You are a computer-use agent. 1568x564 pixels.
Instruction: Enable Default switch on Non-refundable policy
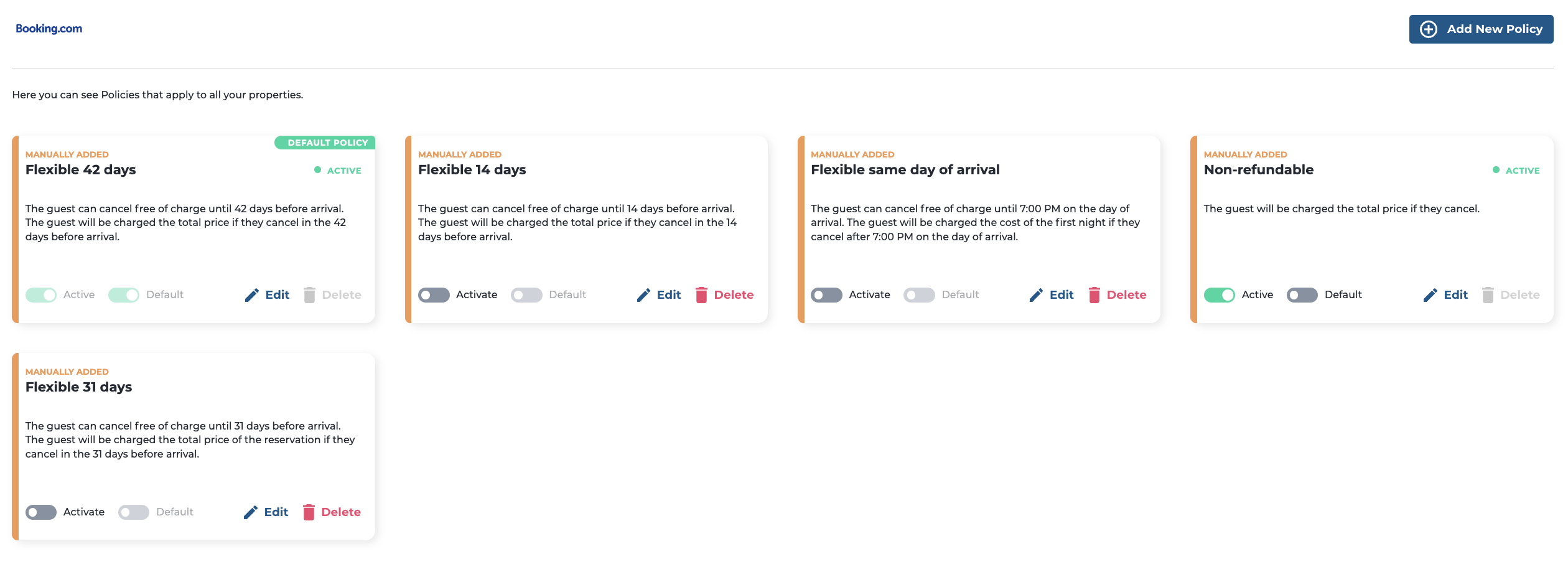pyautogui.click(x=1302, y=295)
